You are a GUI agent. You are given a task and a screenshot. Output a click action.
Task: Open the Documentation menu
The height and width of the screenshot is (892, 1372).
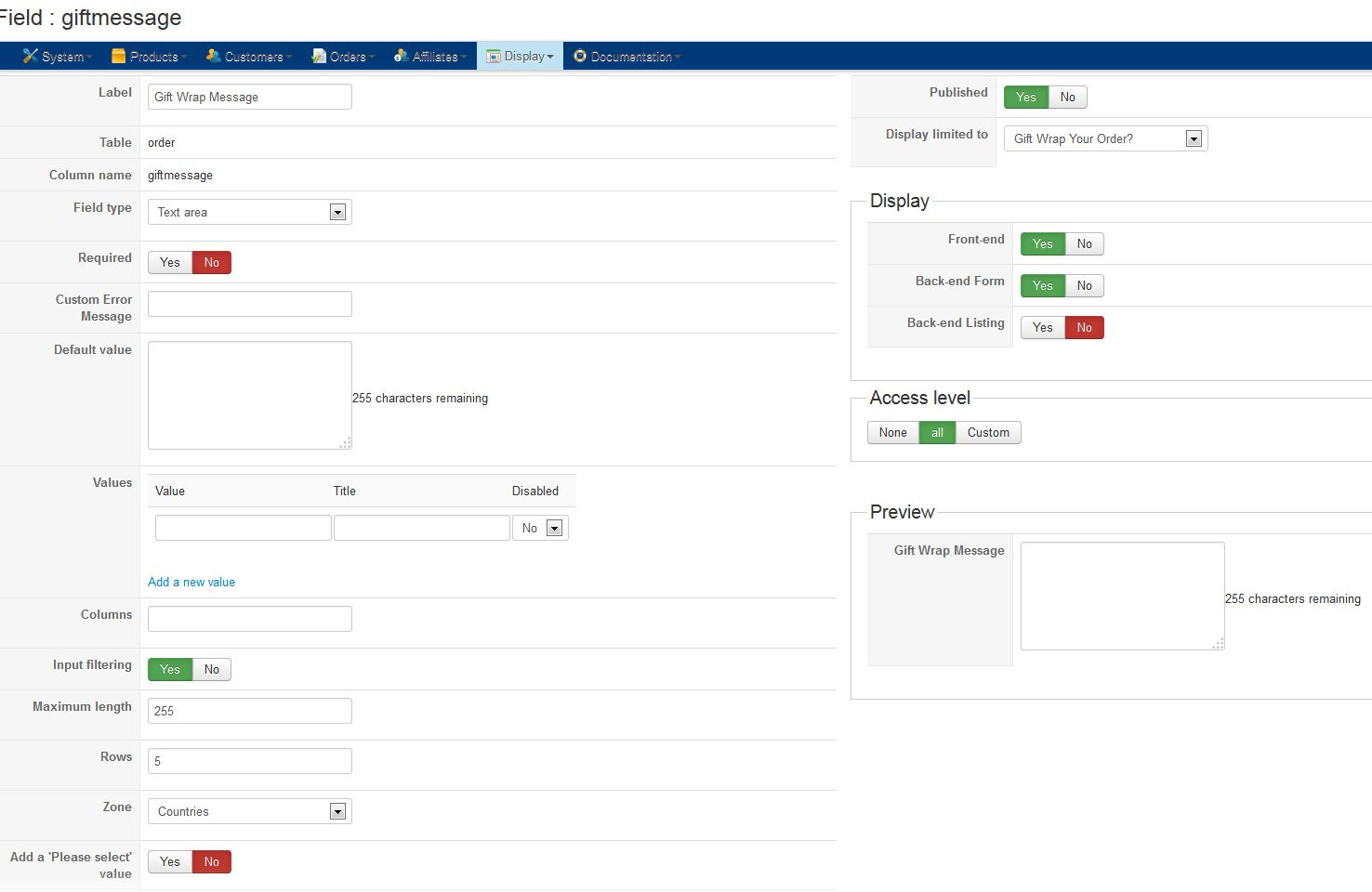click(627, 57)
